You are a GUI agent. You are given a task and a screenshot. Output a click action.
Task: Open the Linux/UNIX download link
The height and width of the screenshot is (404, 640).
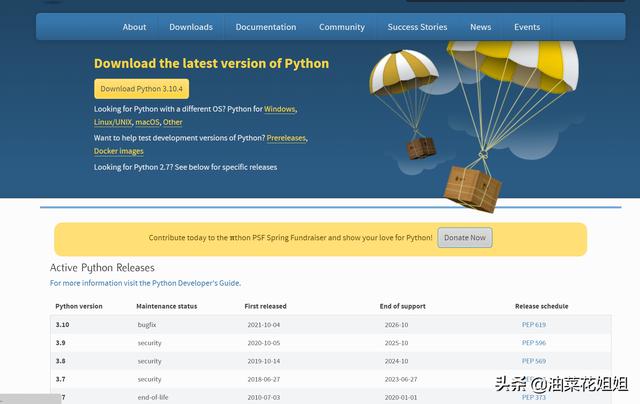(113, 122)
